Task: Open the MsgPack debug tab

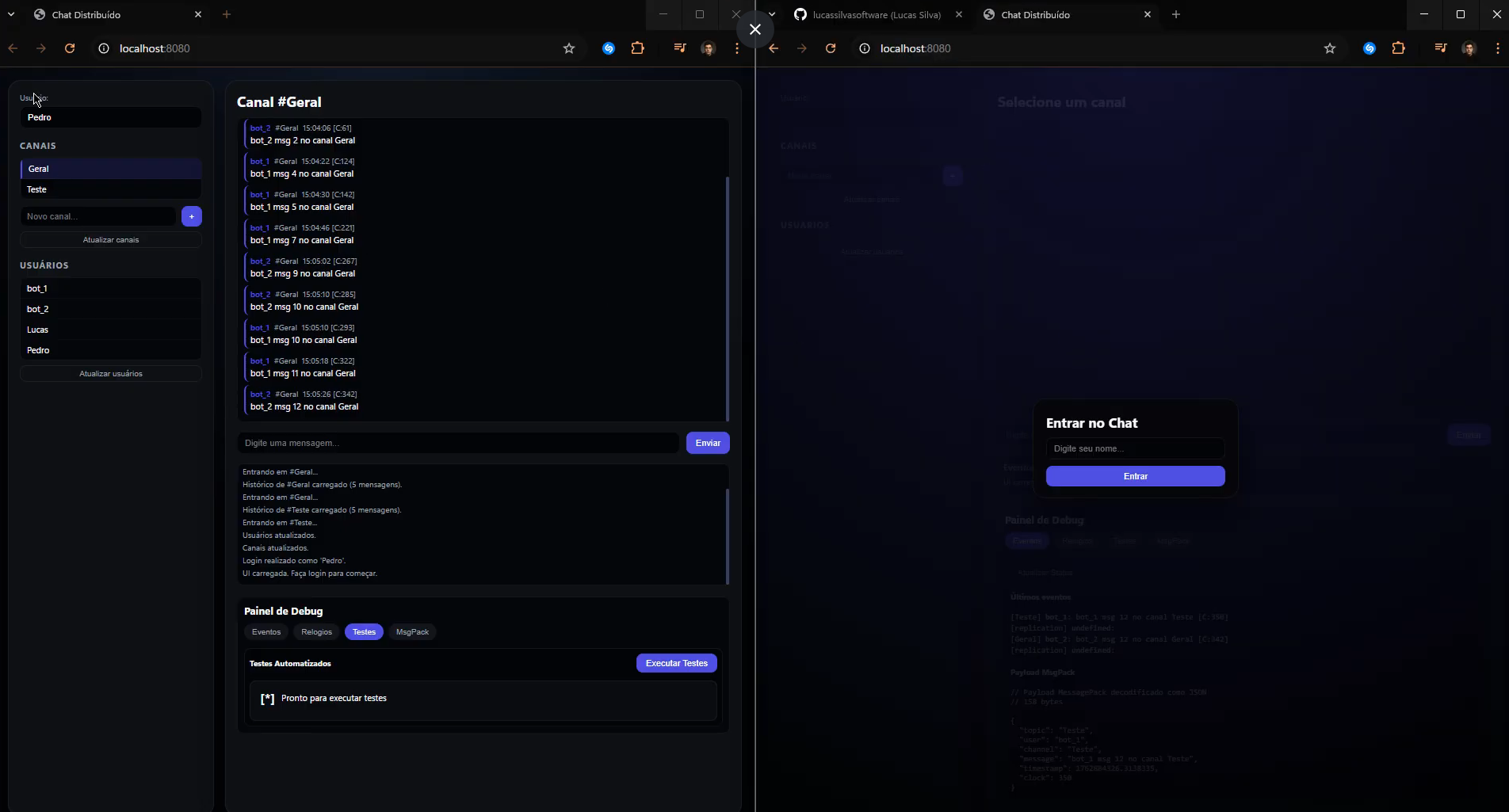Action: click(412, 632)
